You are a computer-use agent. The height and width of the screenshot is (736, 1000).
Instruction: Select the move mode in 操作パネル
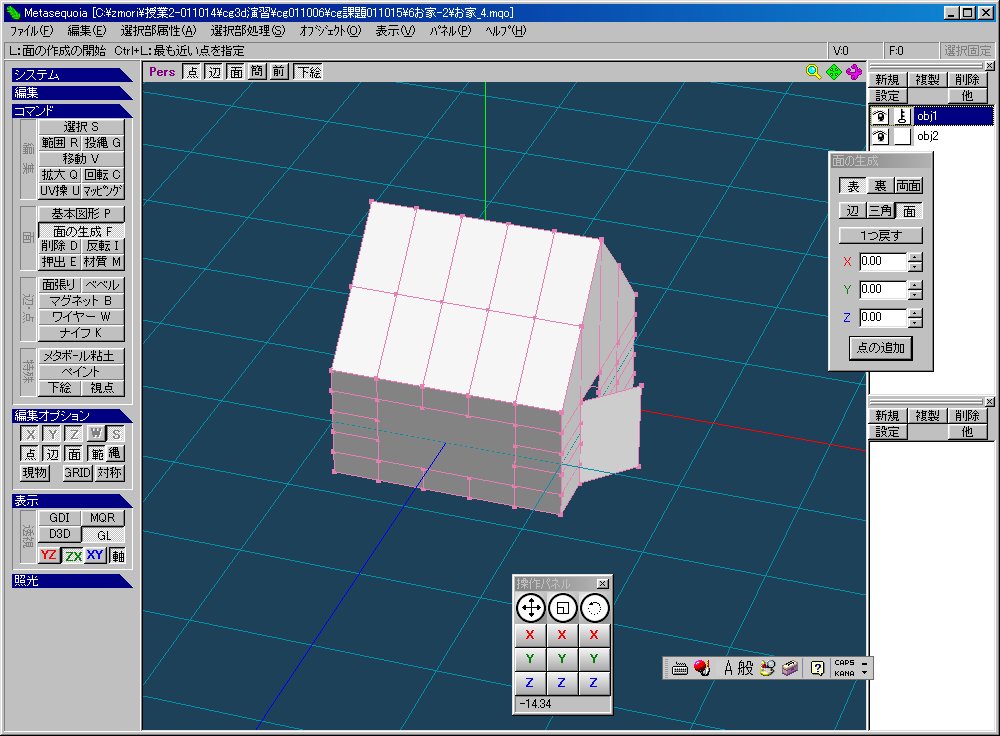(x=531, y=608)
